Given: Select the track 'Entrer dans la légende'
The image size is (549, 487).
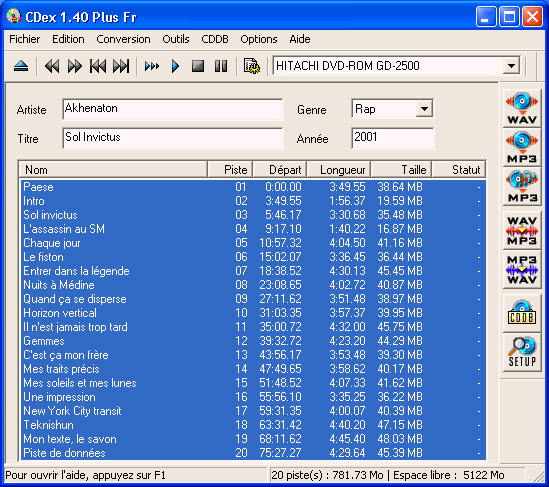Looking at the screenshot, I should pyautogui.click(x=253, y=271).
